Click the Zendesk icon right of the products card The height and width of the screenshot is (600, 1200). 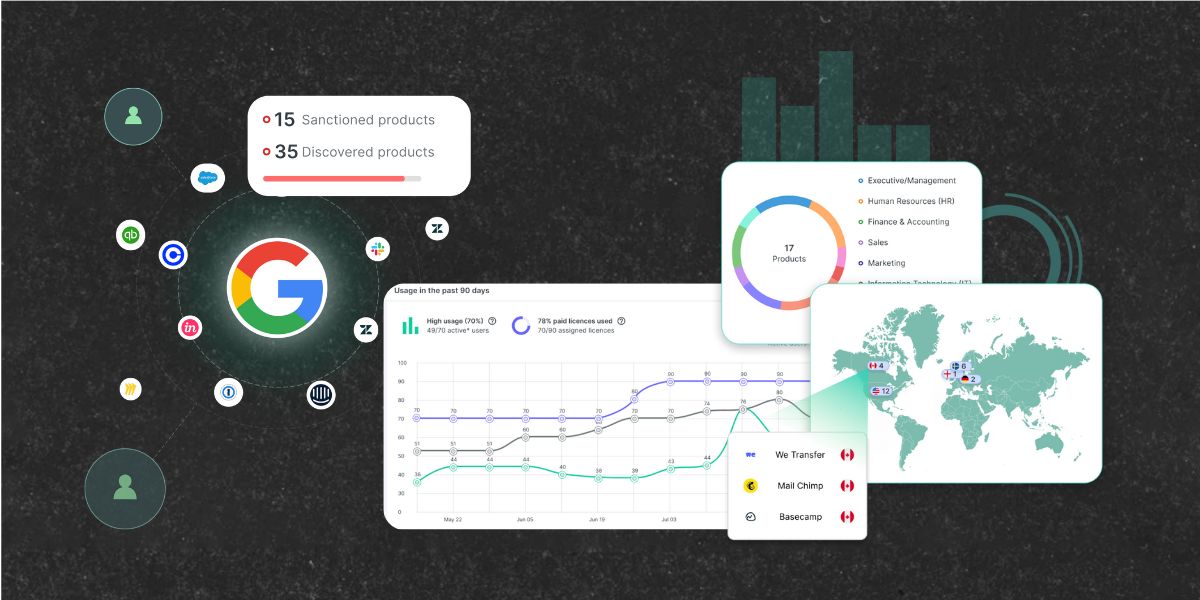437,229
